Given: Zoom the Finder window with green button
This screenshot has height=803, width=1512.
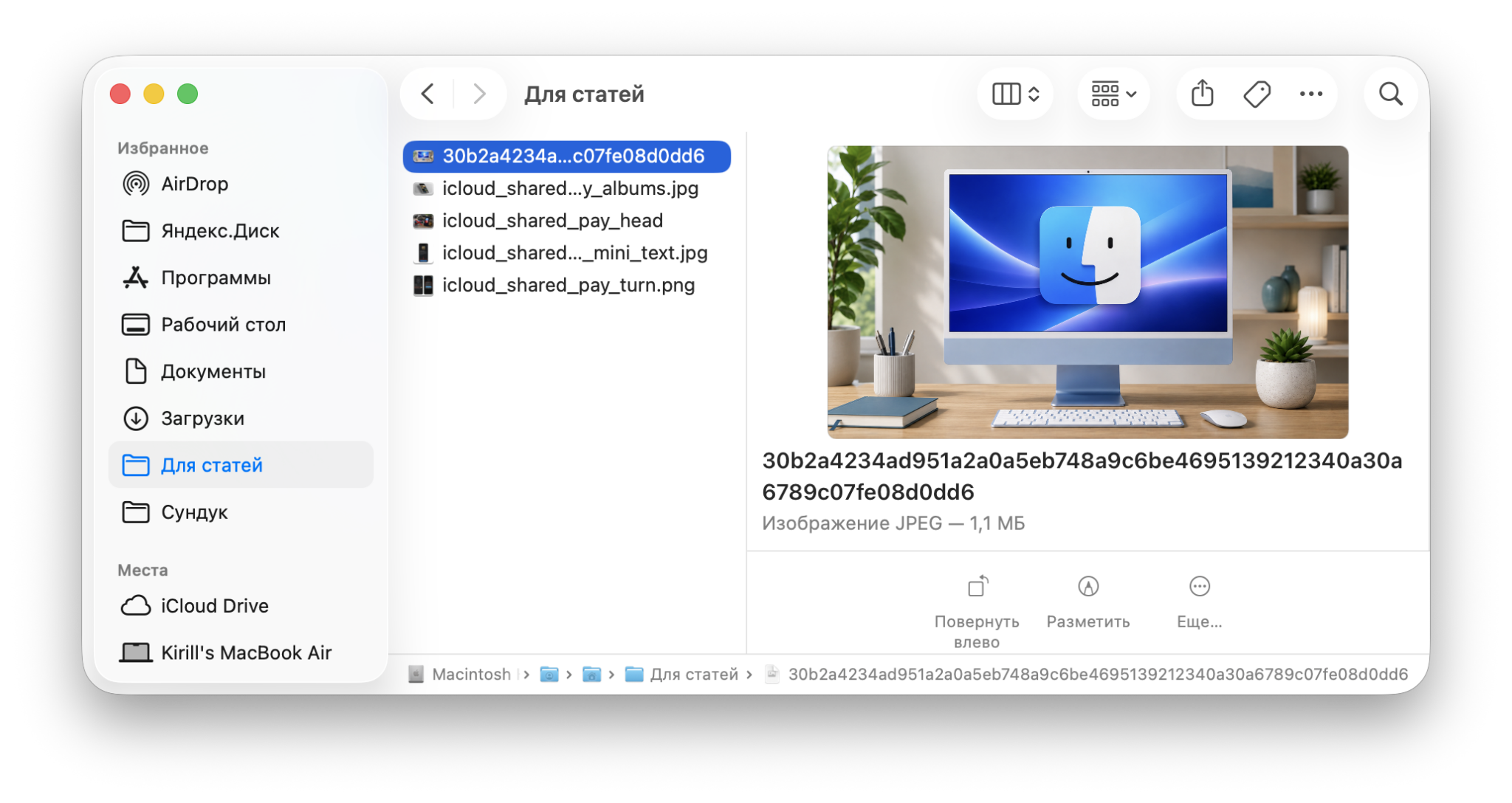Looking at the screenshot, I should click(188, 94).
